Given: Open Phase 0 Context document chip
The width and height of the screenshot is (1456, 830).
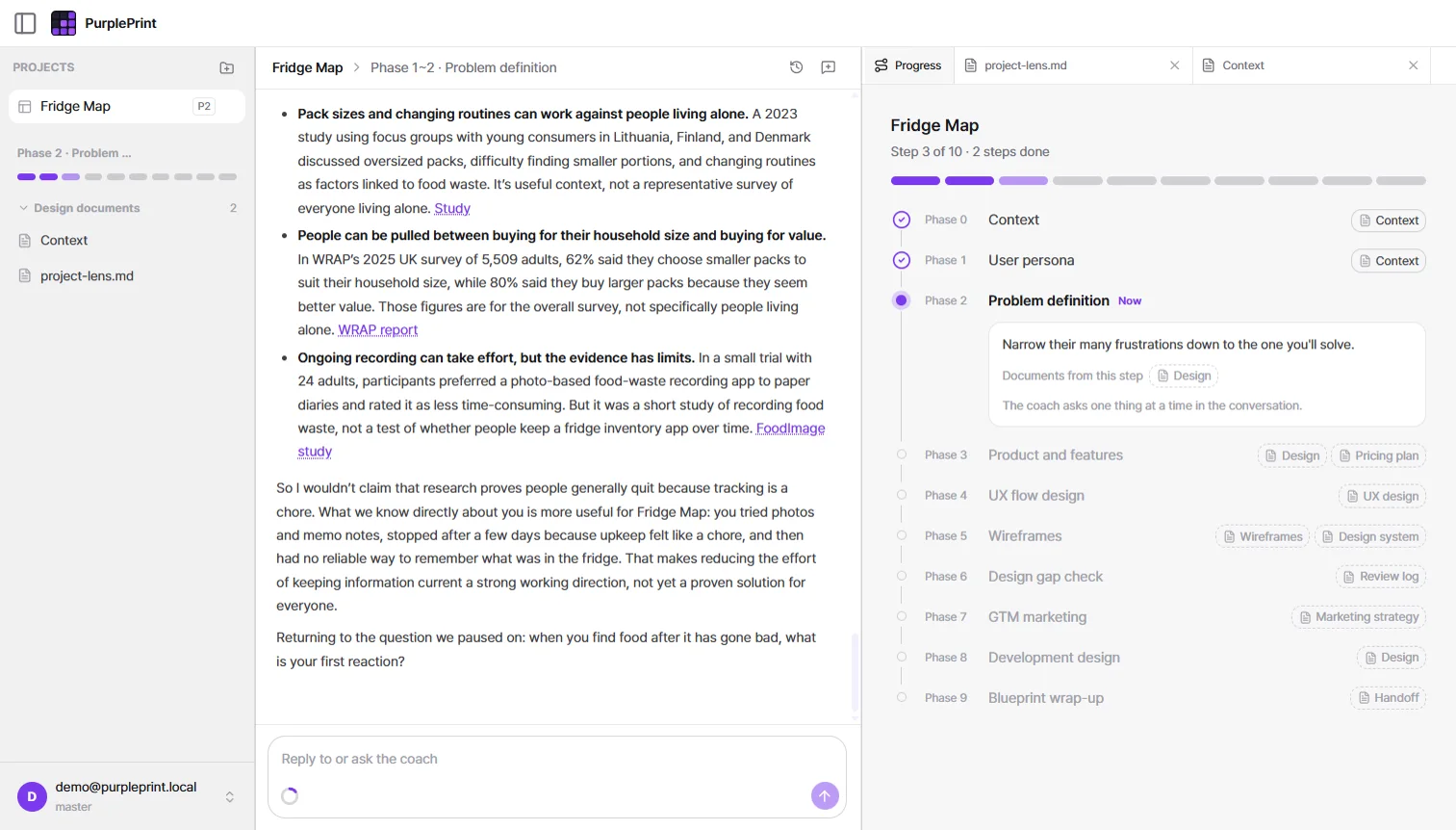Looking at the screenshot, I should tap(1388, 220).
